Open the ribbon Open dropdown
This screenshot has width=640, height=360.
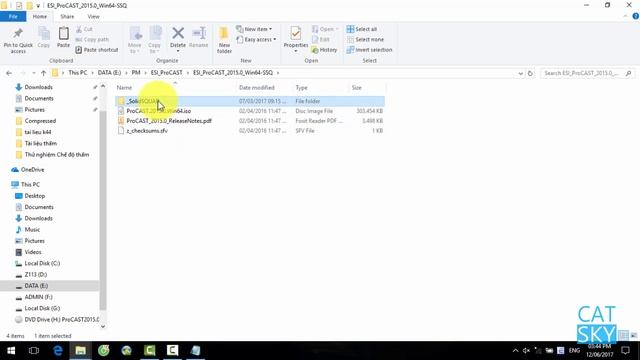pos(325,29)
